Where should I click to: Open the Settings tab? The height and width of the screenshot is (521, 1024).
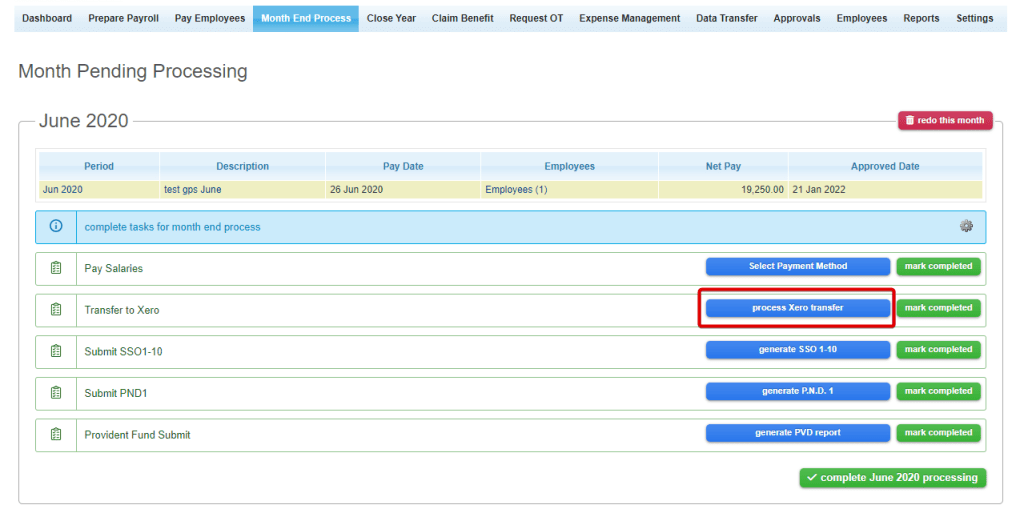pos(974,18)
